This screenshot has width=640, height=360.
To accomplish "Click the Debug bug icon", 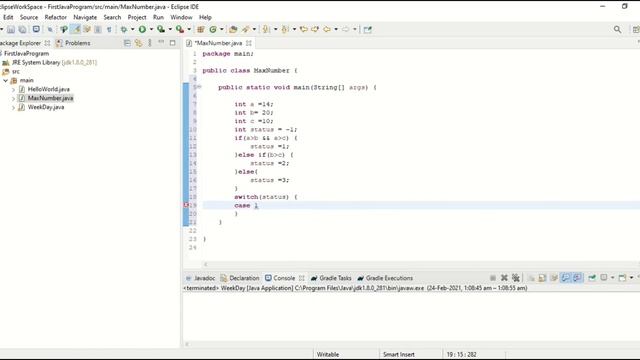I will [x=124, y=29].
